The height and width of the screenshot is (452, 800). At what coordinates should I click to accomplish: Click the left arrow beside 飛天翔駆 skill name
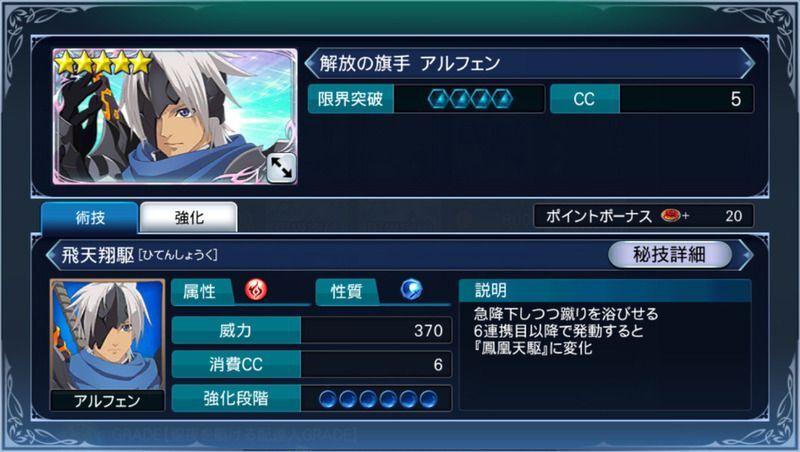(x=52, y=255)
